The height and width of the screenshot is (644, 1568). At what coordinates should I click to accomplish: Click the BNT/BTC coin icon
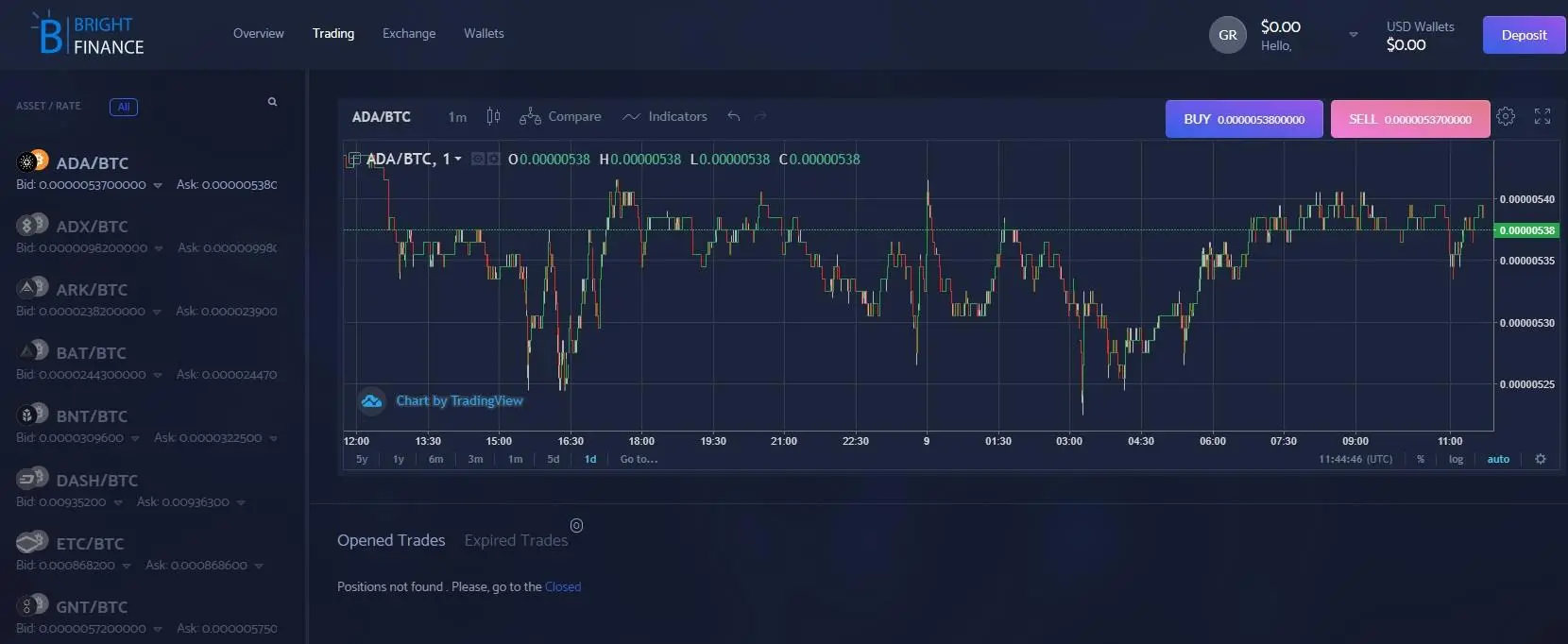(x=33, y=414)
